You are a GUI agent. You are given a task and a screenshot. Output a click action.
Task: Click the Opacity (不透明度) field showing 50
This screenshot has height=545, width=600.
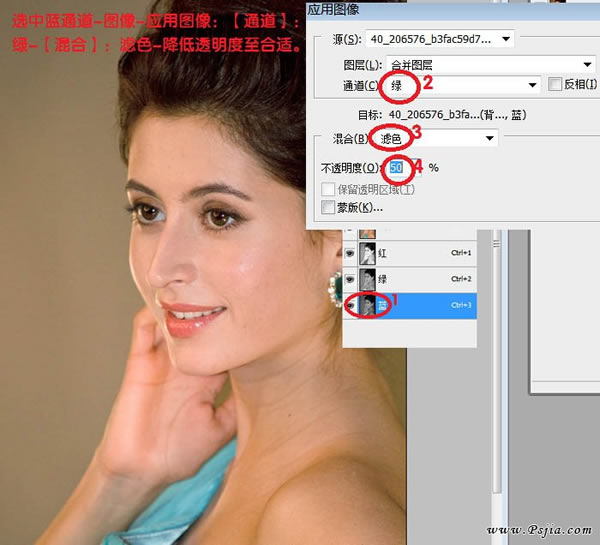pyautogui.click(x=406, y=168)
